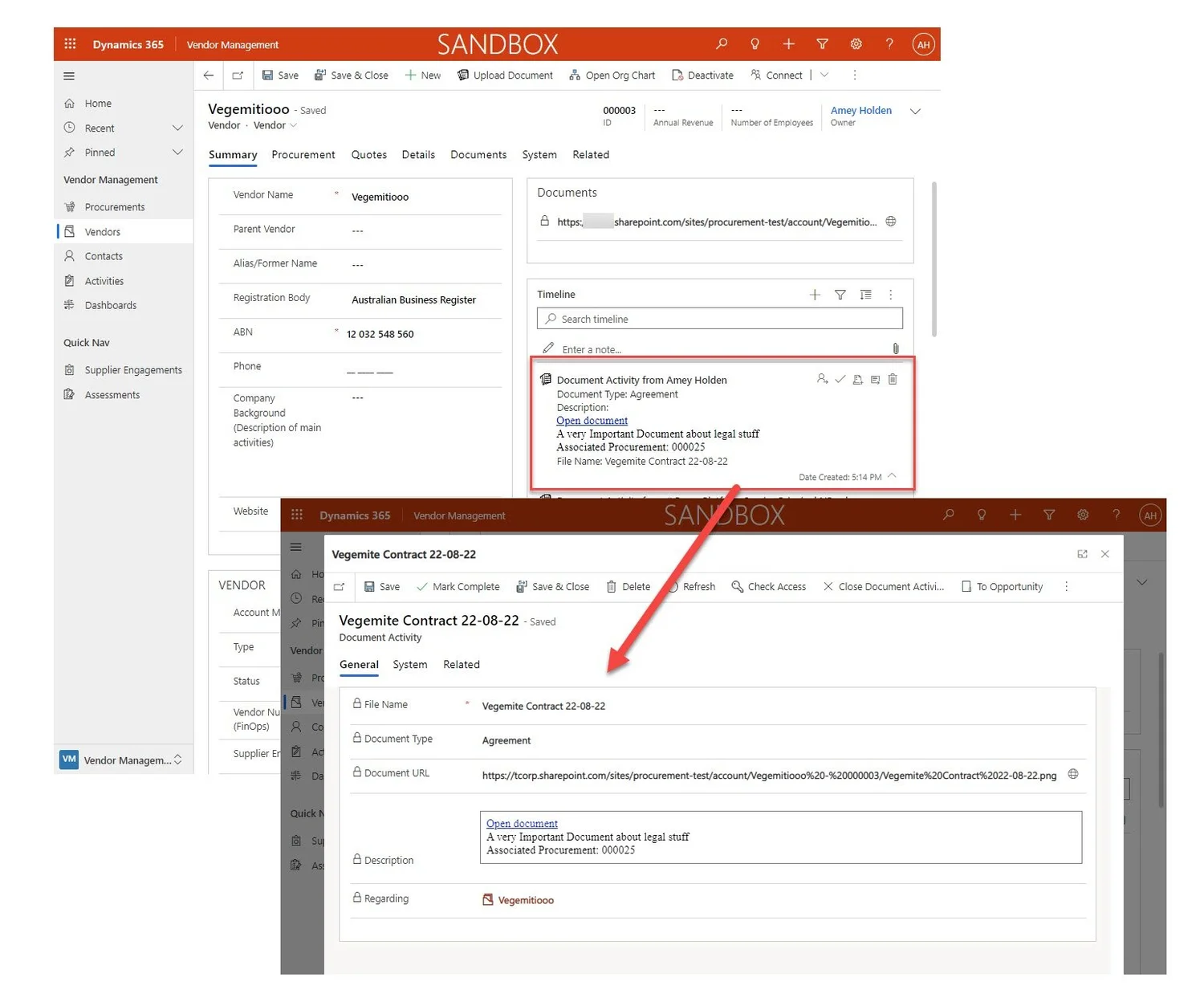Click the attach paperclip icon beside the note field

[x=895, y=348]
